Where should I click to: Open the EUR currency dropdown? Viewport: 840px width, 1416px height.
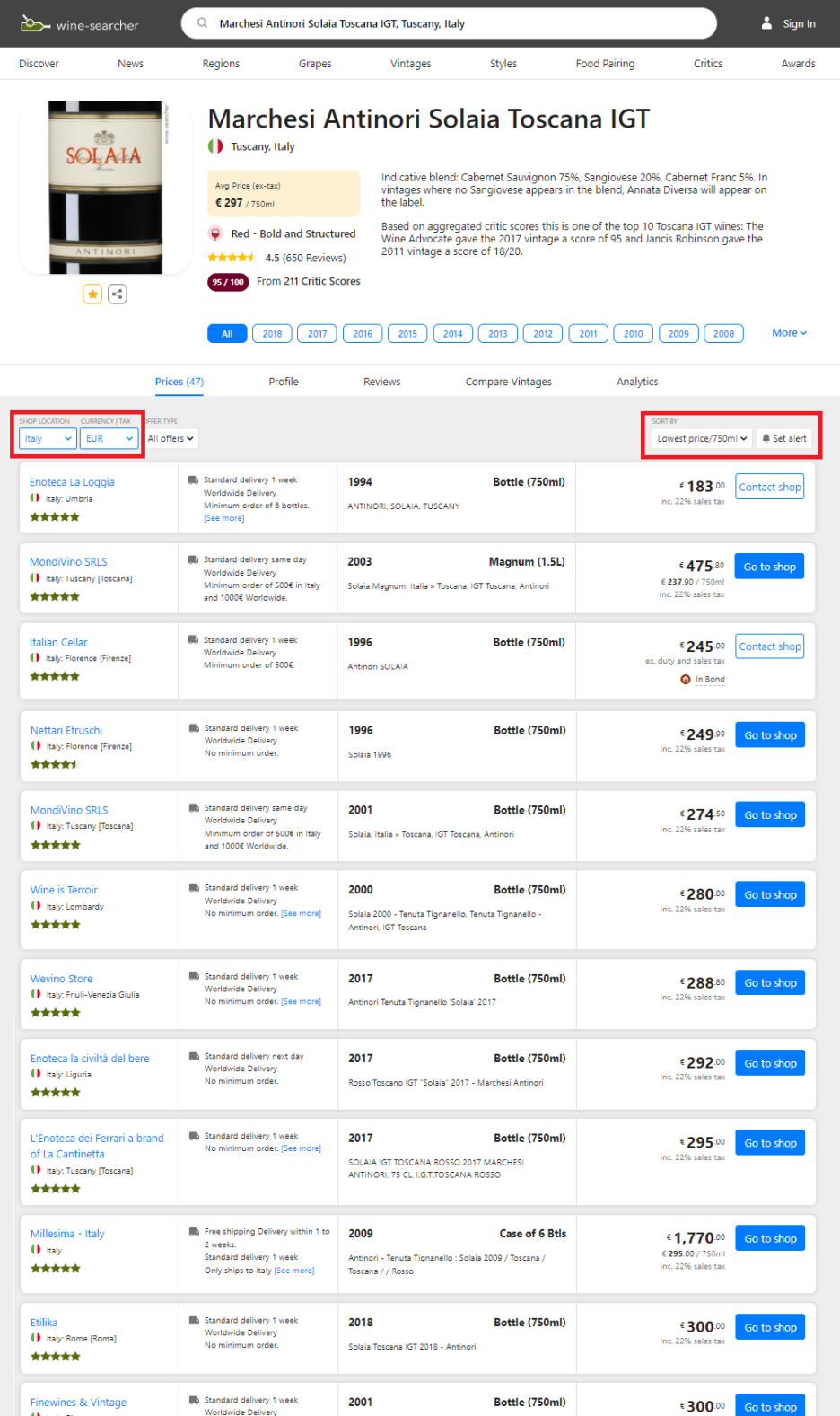(x=109, y=438)
